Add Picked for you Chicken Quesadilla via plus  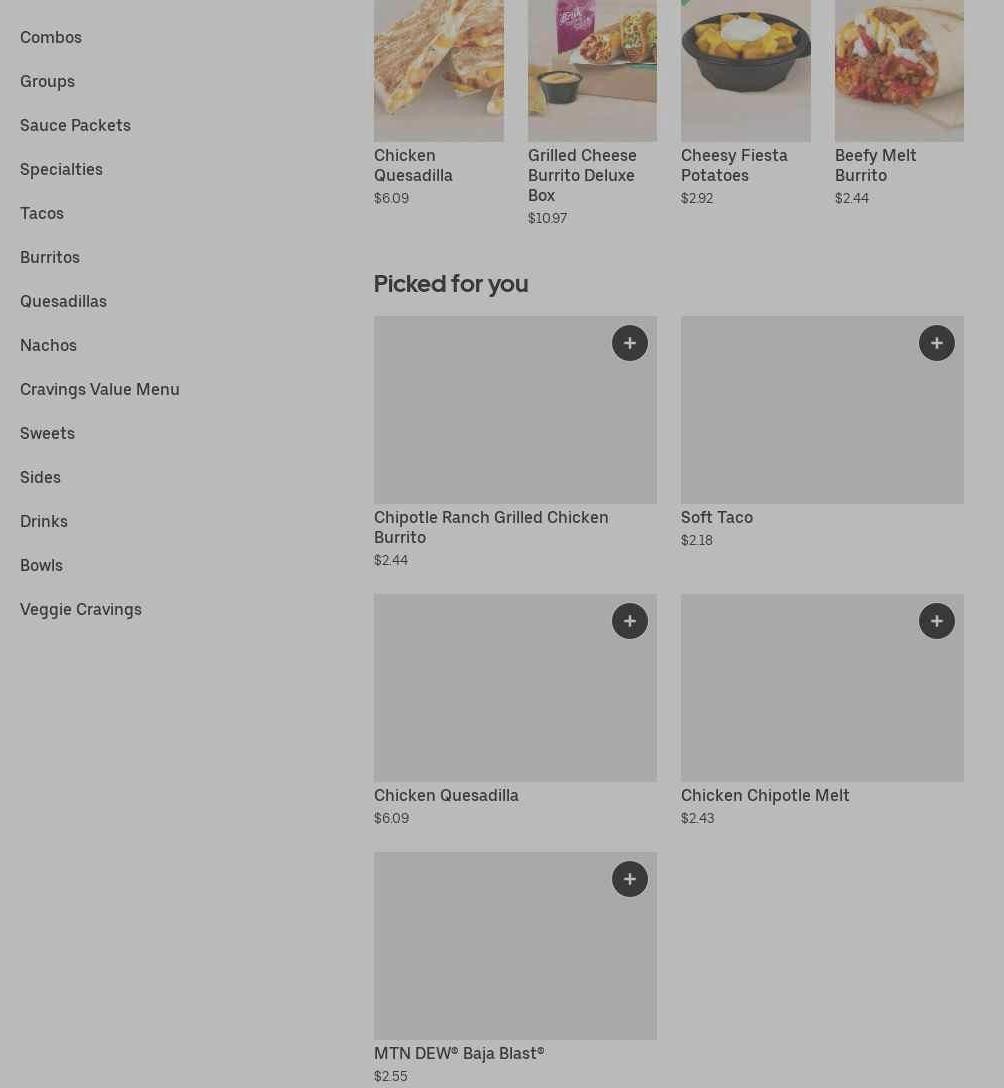coord(629,621)
